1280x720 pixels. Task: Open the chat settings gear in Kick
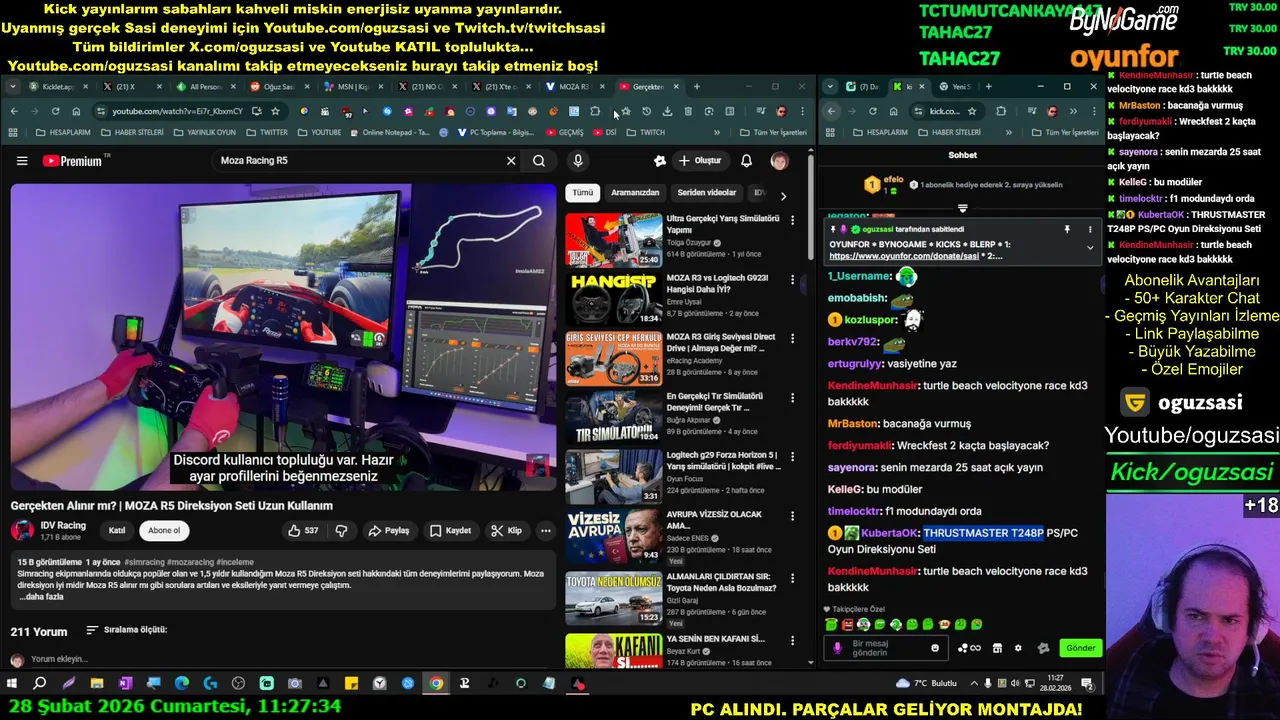[1018, 648]
